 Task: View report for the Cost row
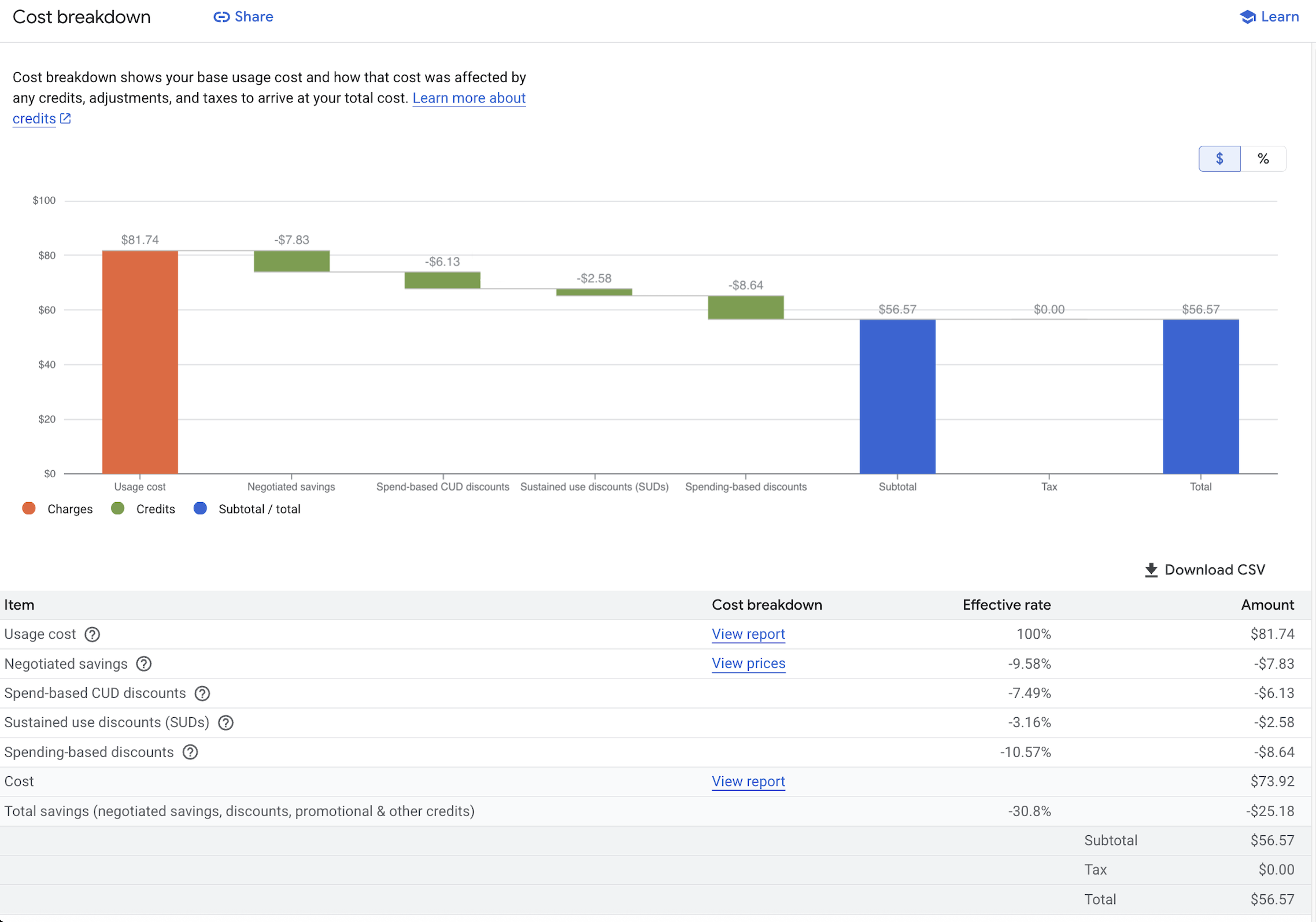coord(748,781)
